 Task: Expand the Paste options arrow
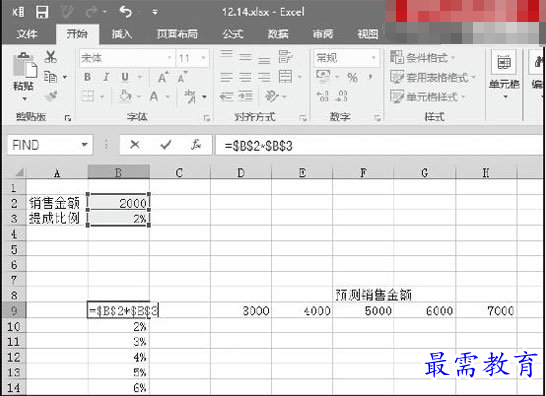(24, 99)
